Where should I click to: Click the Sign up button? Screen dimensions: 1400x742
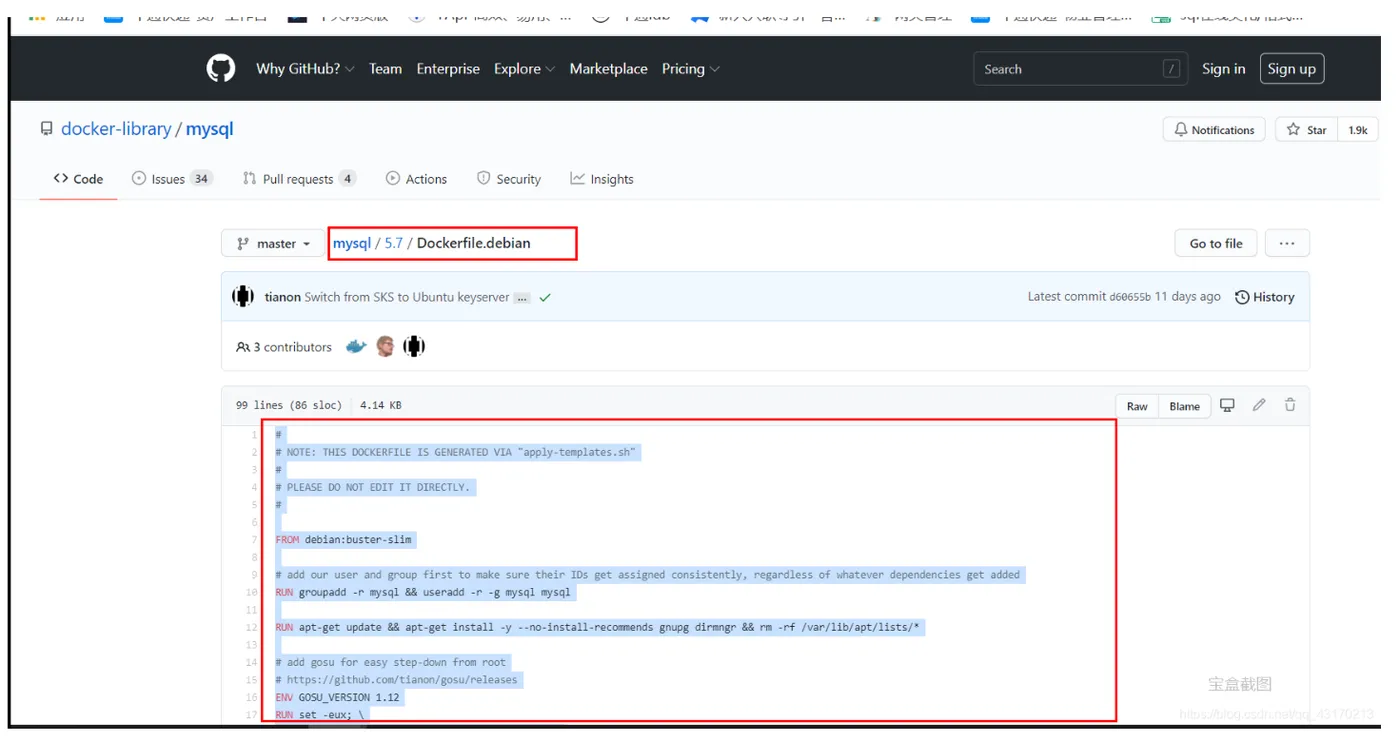[1291, 69]
